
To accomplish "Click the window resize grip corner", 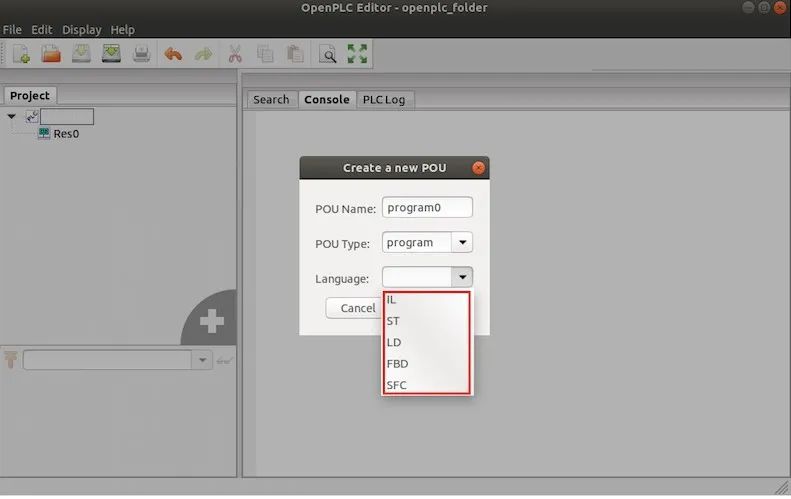I will point(782,487).
